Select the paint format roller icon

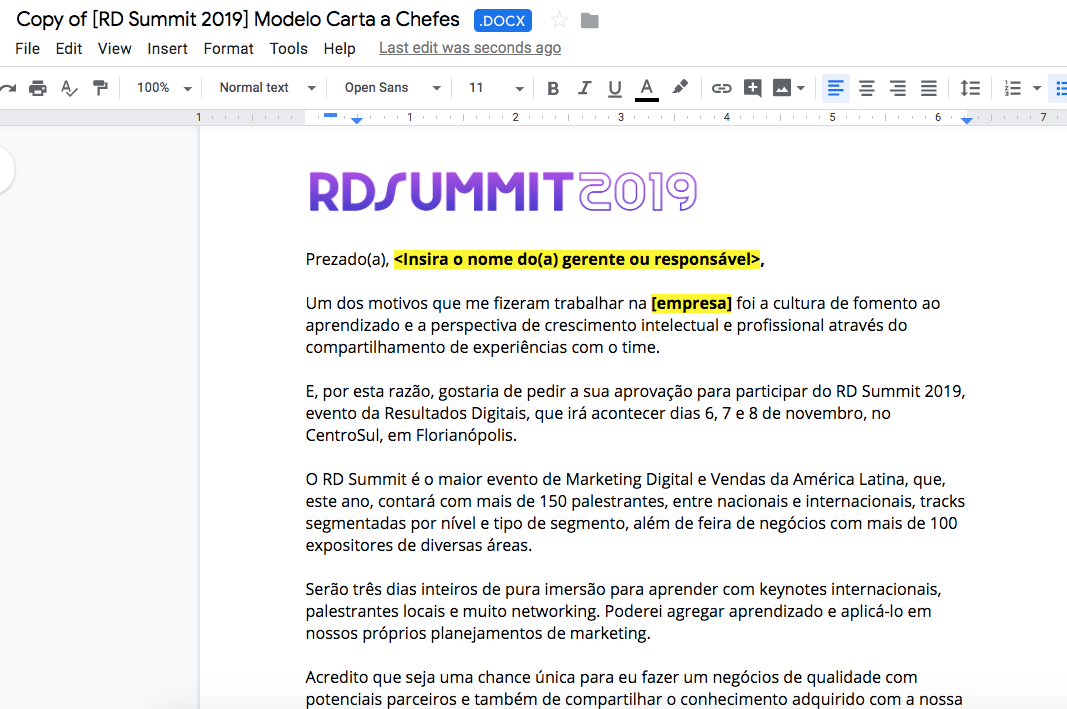tap(100, 88)
